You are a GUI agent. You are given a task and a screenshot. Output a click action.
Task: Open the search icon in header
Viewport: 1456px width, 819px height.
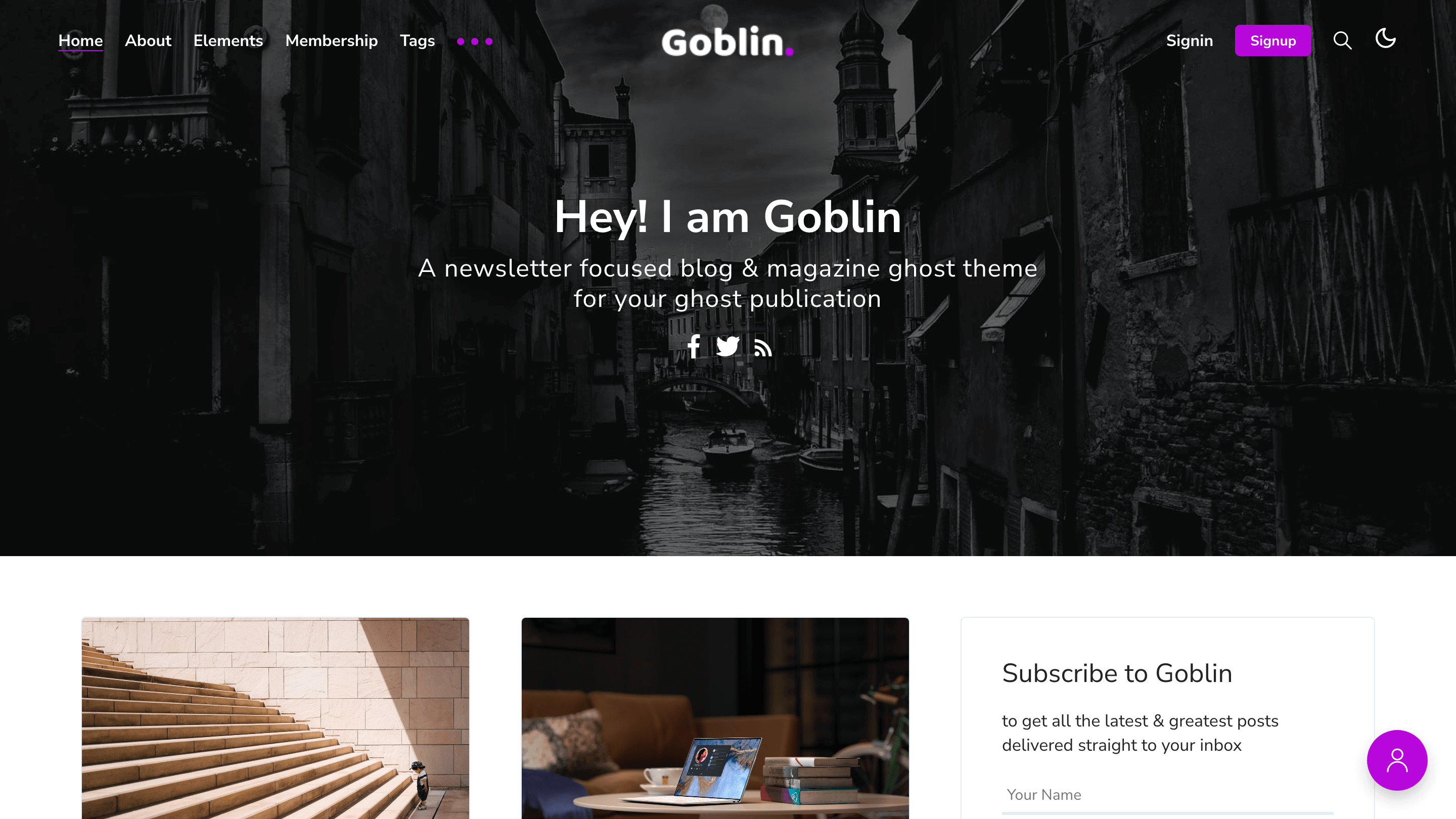pos(1342,40)
